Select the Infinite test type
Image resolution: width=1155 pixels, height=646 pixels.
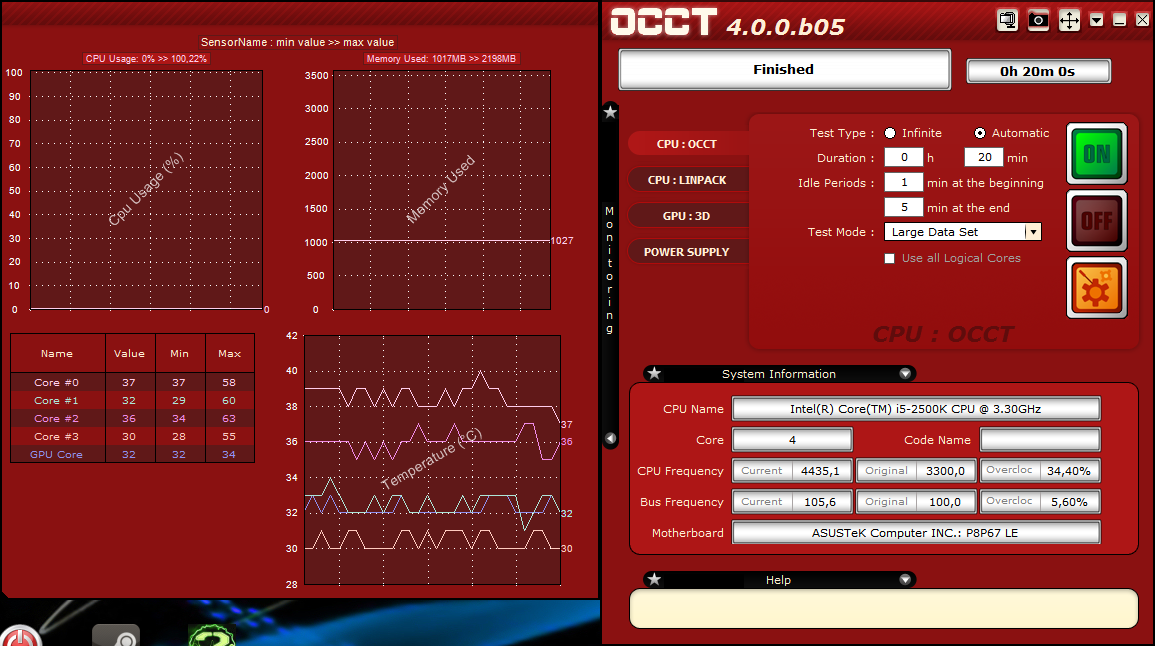[x=890, y=133]
